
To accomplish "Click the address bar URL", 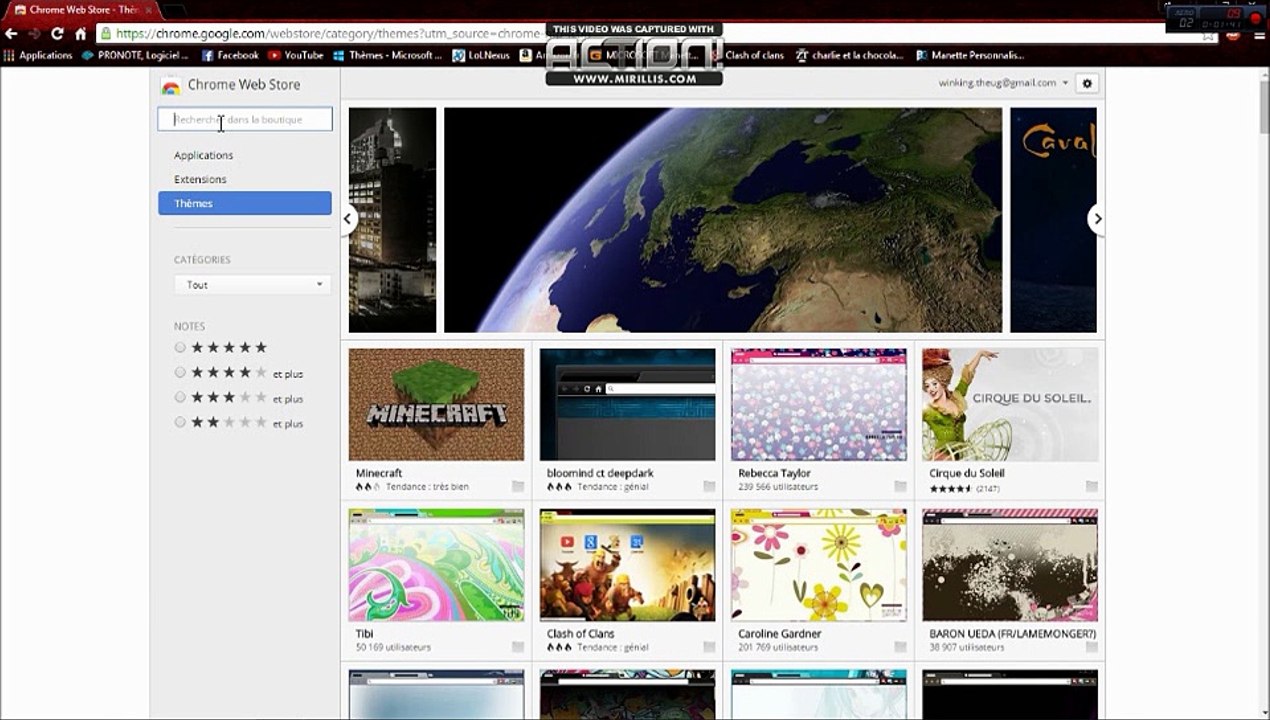I will coord(330,33).
